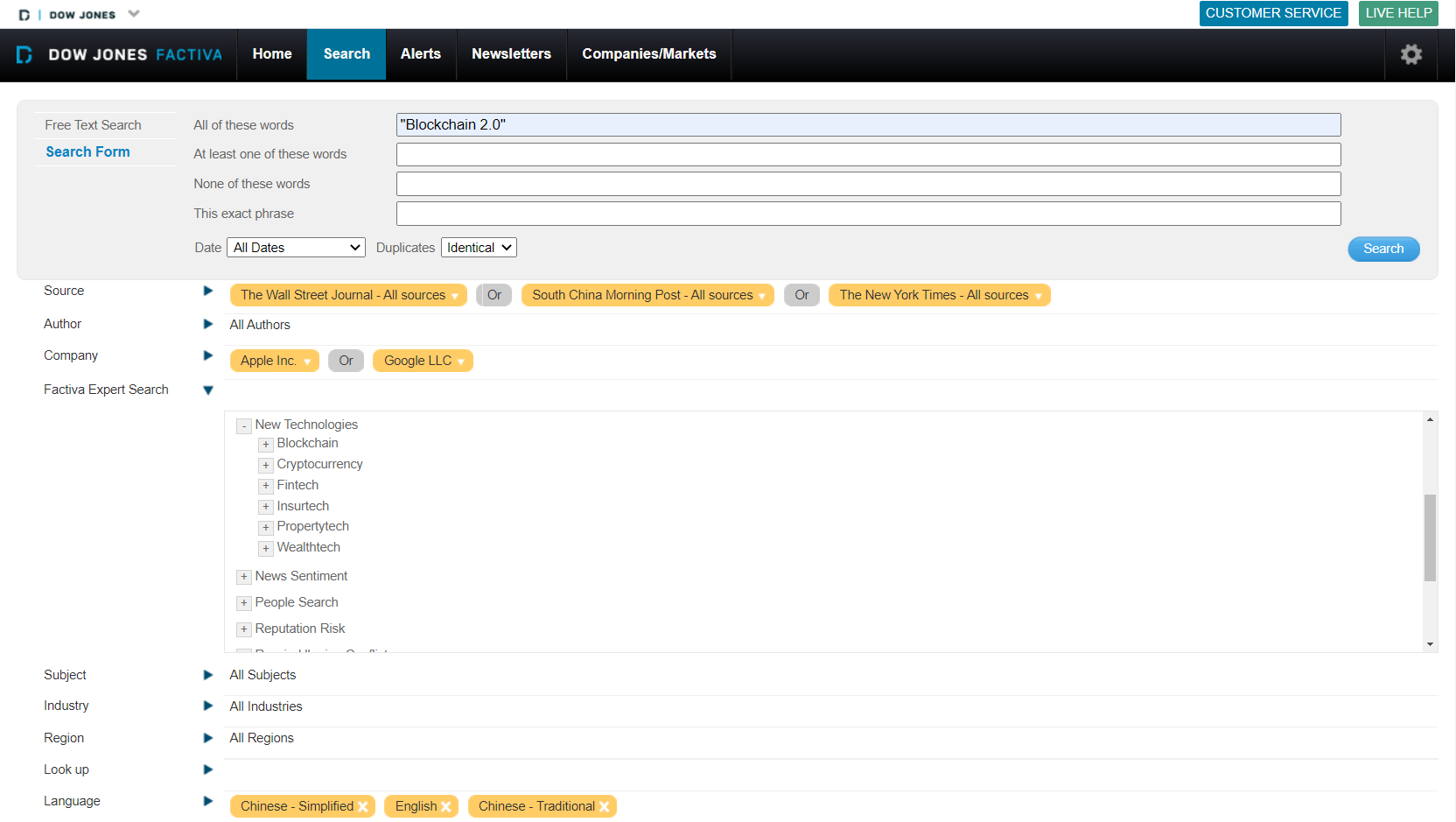
Task: Open the Companies/Markets tab
Action: (648, 54)
